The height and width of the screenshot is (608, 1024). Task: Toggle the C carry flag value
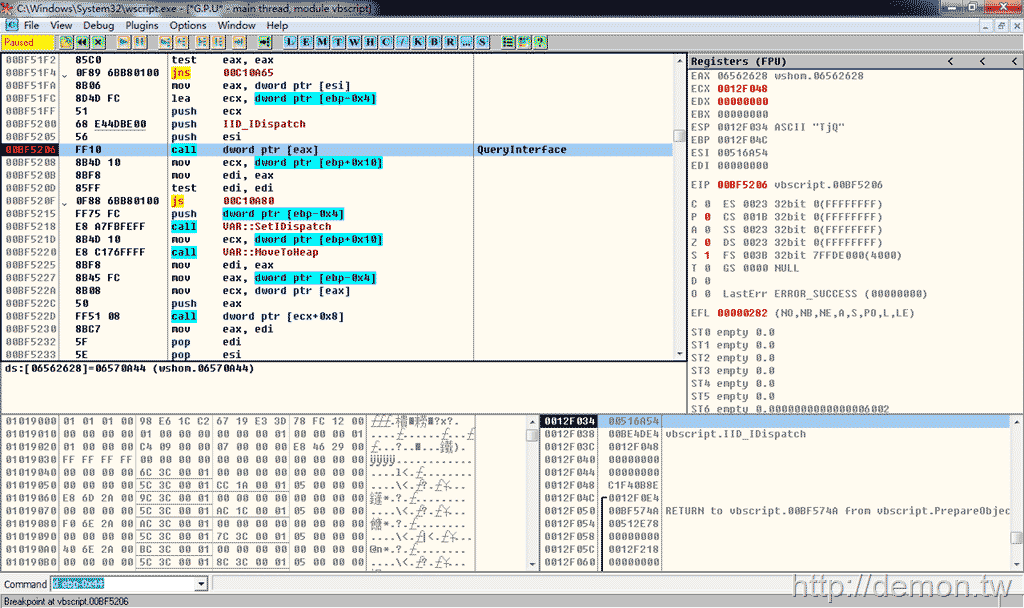click(708, 203)
